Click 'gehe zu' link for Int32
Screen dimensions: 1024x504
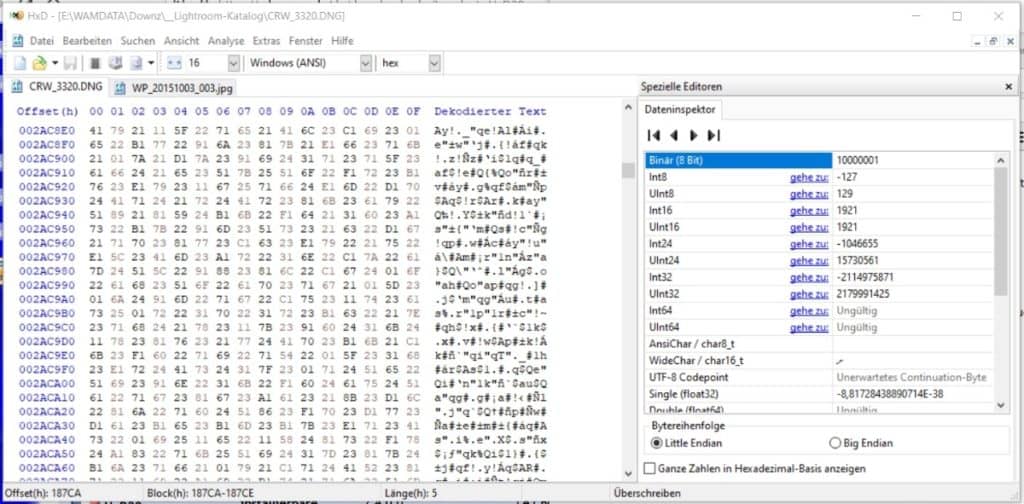click(809, 277)
